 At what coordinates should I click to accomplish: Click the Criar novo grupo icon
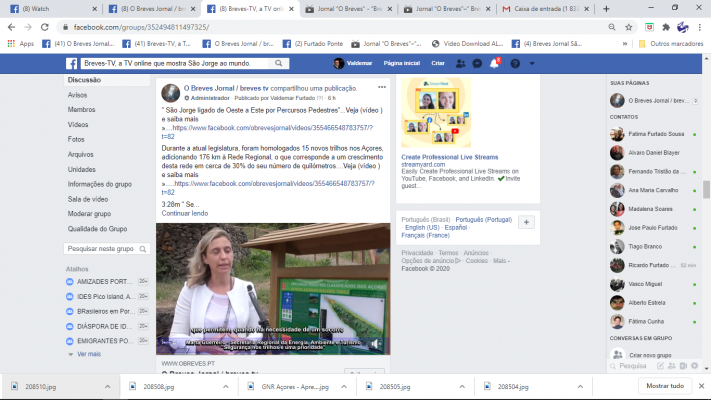616,355
